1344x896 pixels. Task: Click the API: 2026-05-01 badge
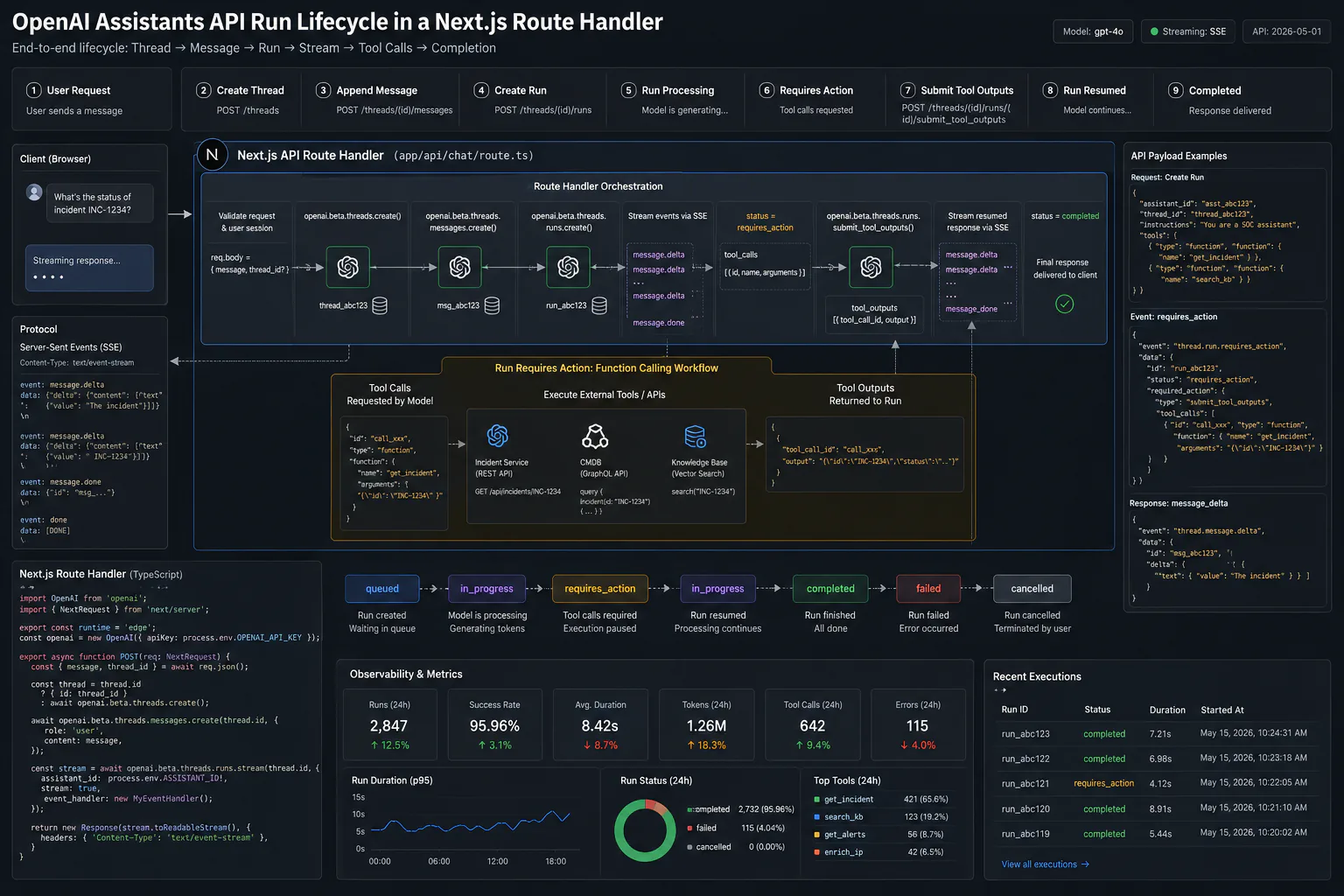(1286, 31)
